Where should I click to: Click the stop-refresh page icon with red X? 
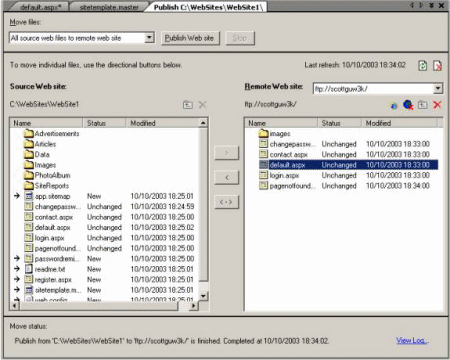click(437, 65)
